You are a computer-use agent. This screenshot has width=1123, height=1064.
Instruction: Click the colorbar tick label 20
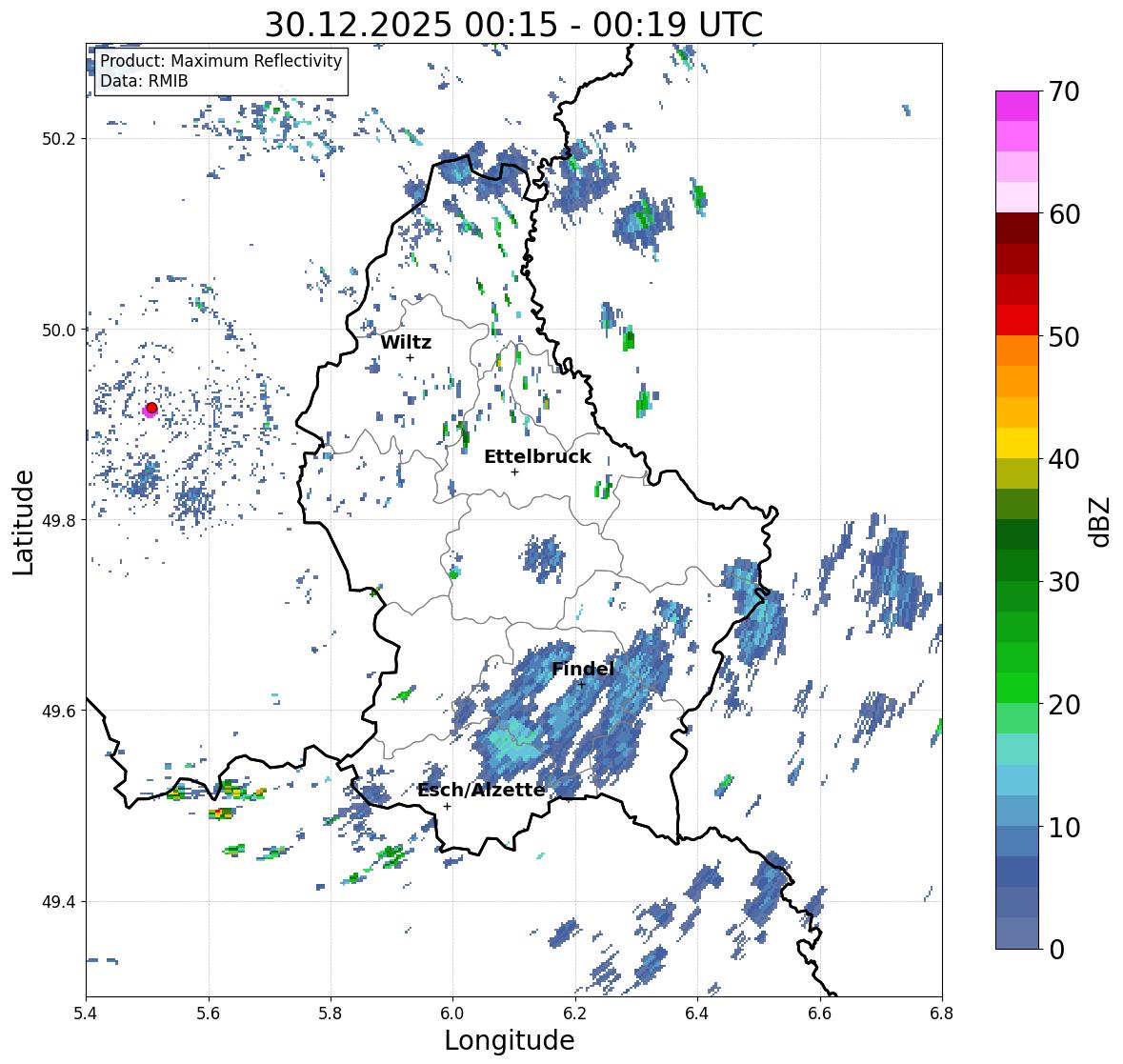tap(1064, 705)
